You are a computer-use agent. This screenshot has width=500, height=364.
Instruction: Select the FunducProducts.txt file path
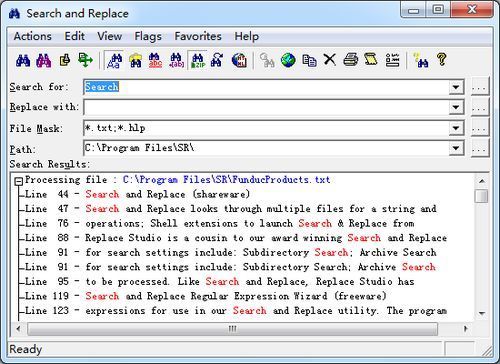(x=227, y=180)
